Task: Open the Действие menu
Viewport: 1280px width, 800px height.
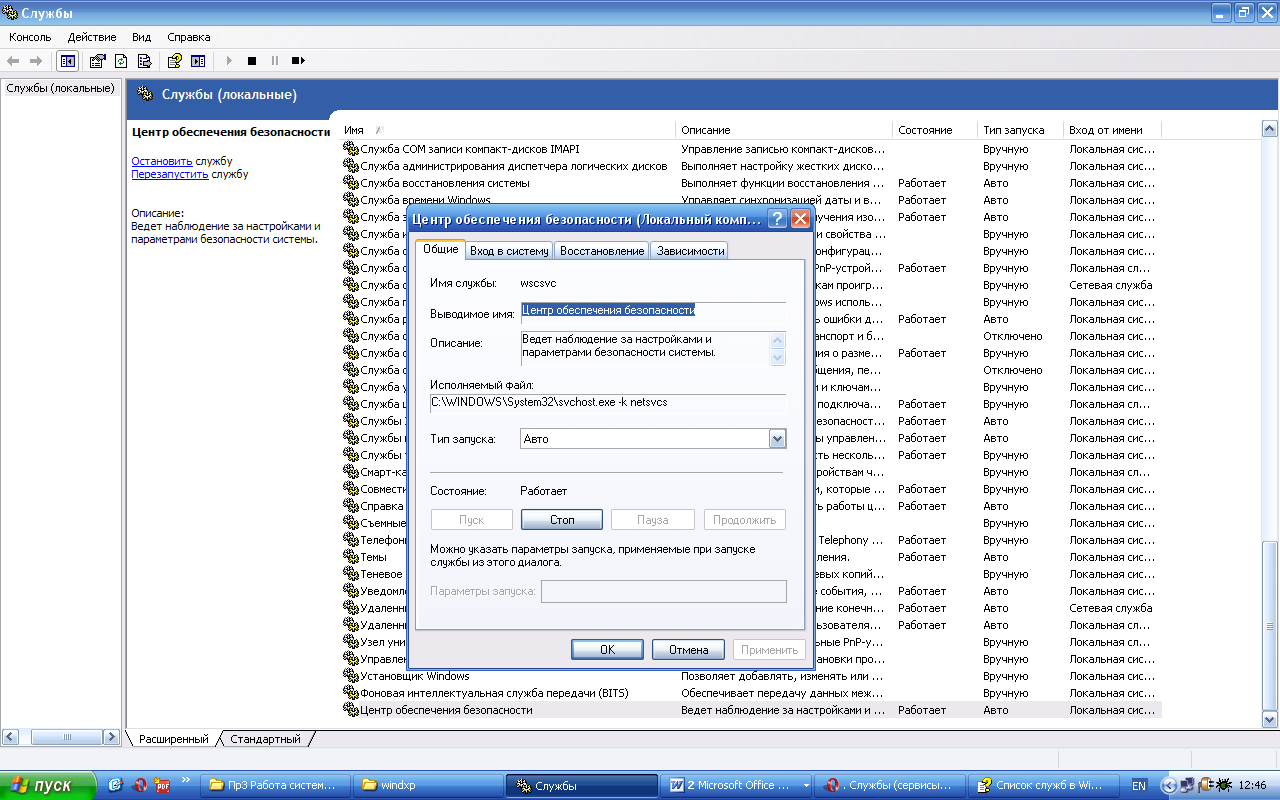Action: pyautogui.click(x=92, y=37)
